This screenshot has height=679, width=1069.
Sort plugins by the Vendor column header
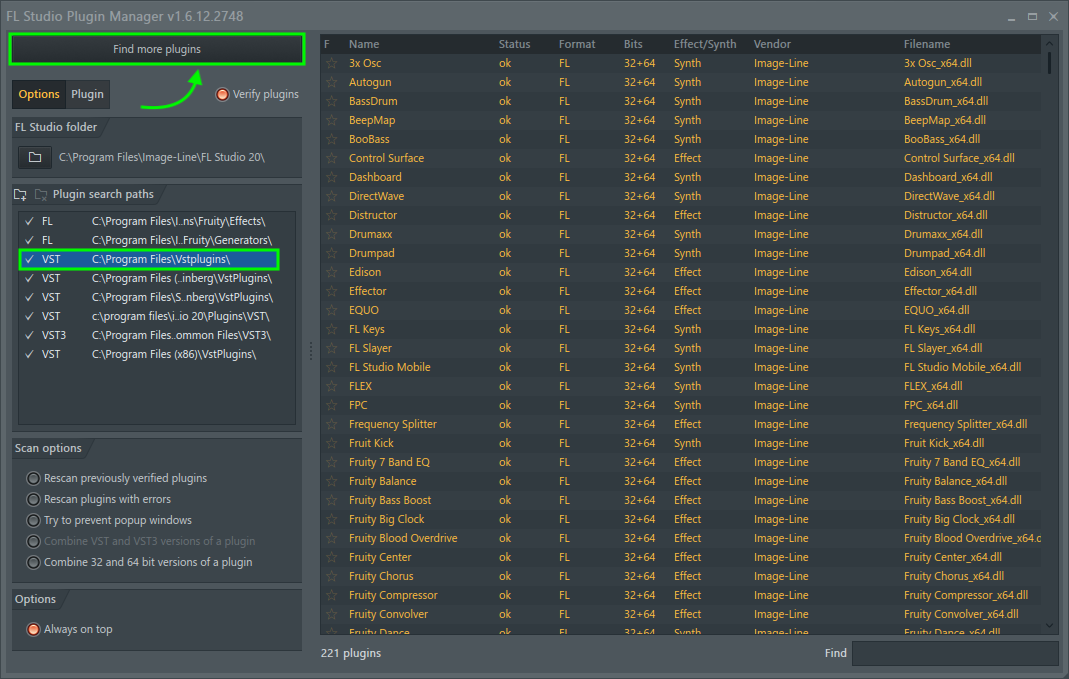point(772,44)
